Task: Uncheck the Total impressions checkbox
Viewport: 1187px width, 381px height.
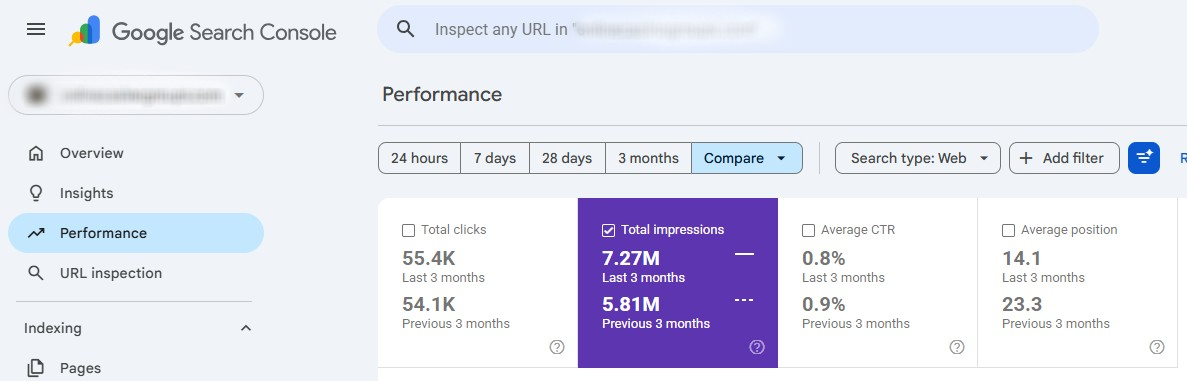Action: pyautogui.click(x=608, y=230)
